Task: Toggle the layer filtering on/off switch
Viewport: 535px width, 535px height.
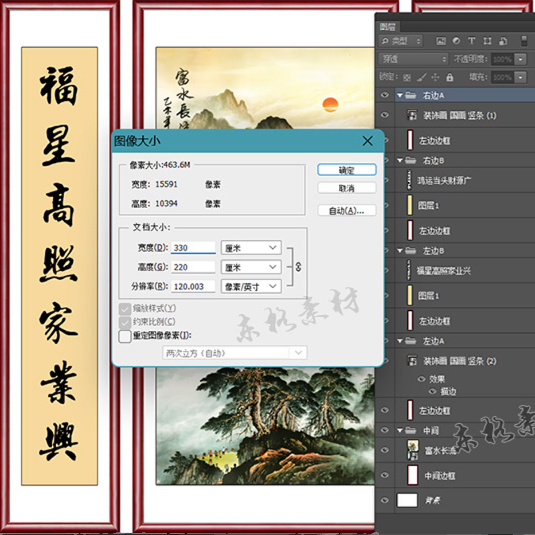Action: coord(524,41)
